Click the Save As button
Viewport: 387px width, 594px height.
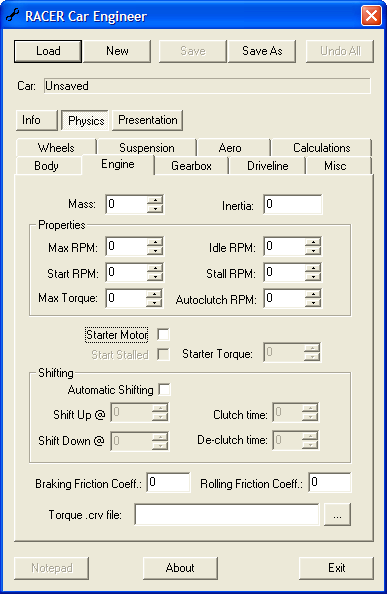(x=262, y=51)
